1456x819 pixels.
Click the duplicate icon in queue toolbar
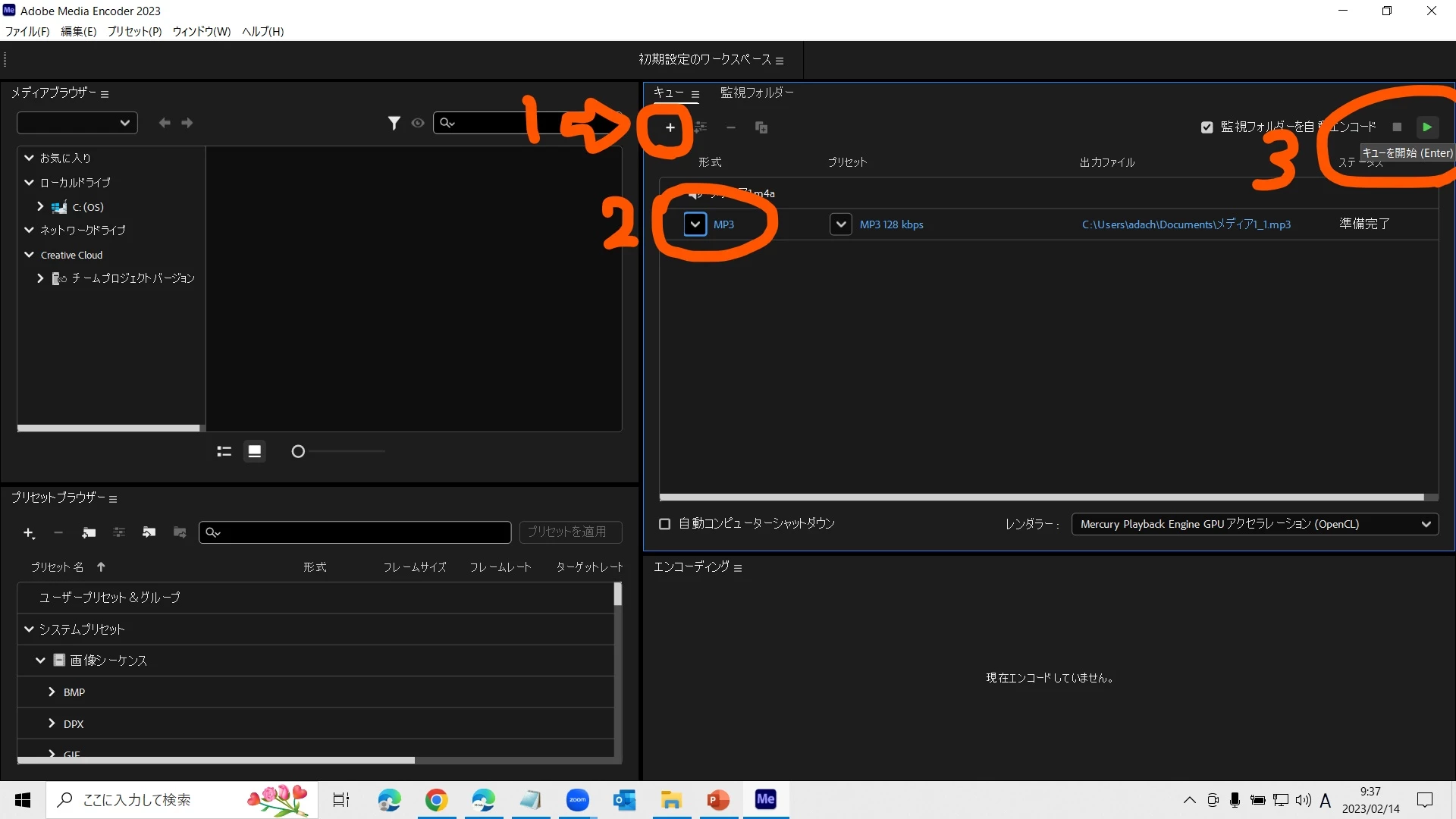tap(761, 127)
